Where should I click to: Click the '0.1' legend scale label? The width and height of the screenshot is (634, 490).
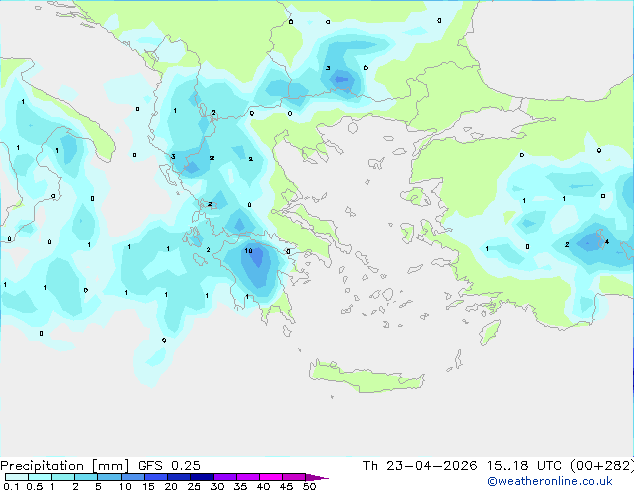(x=11, y=486)
